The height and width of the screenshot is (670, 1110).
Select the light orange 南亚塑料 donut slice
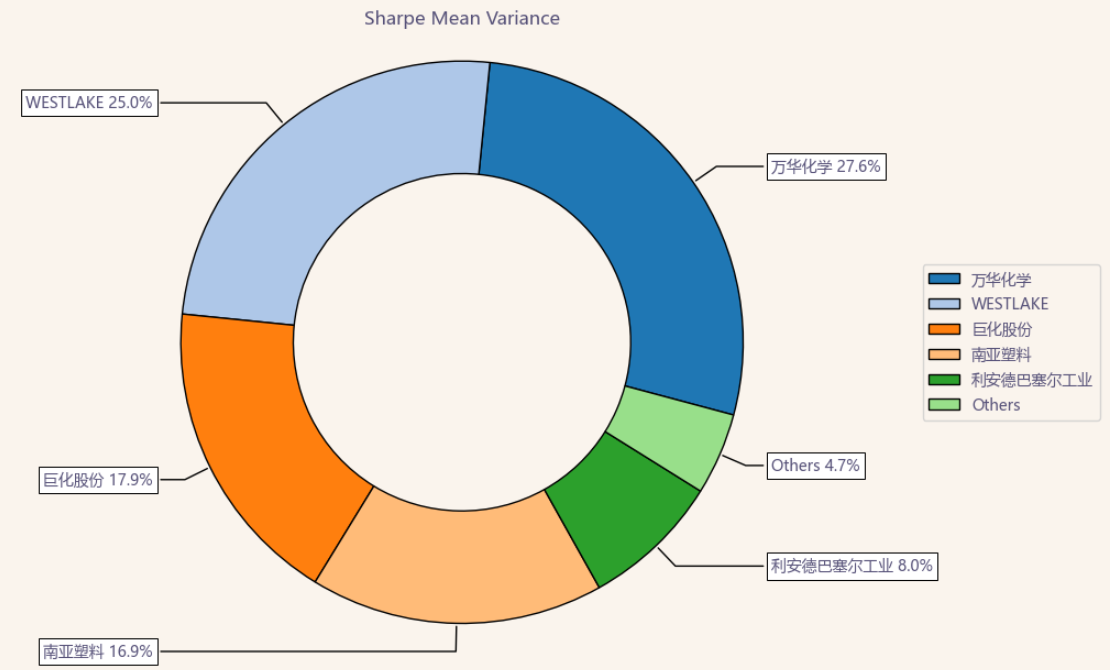coord(457,567)
